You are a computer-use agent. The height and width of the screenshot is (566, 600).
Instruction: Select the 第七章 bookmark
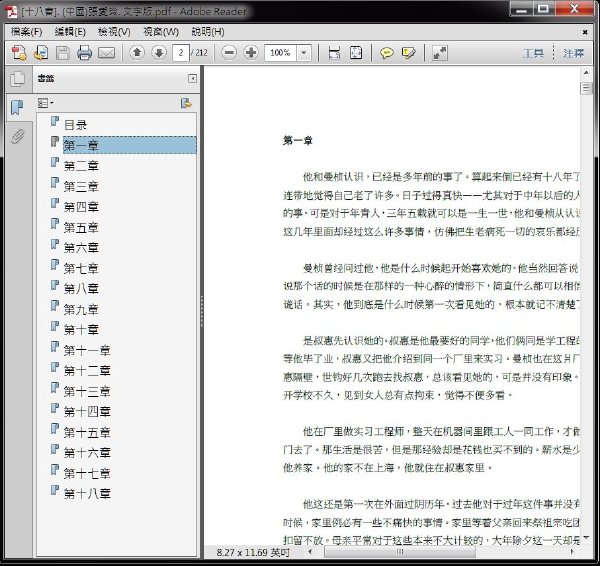pyautogui.click(x=81, y=268)
